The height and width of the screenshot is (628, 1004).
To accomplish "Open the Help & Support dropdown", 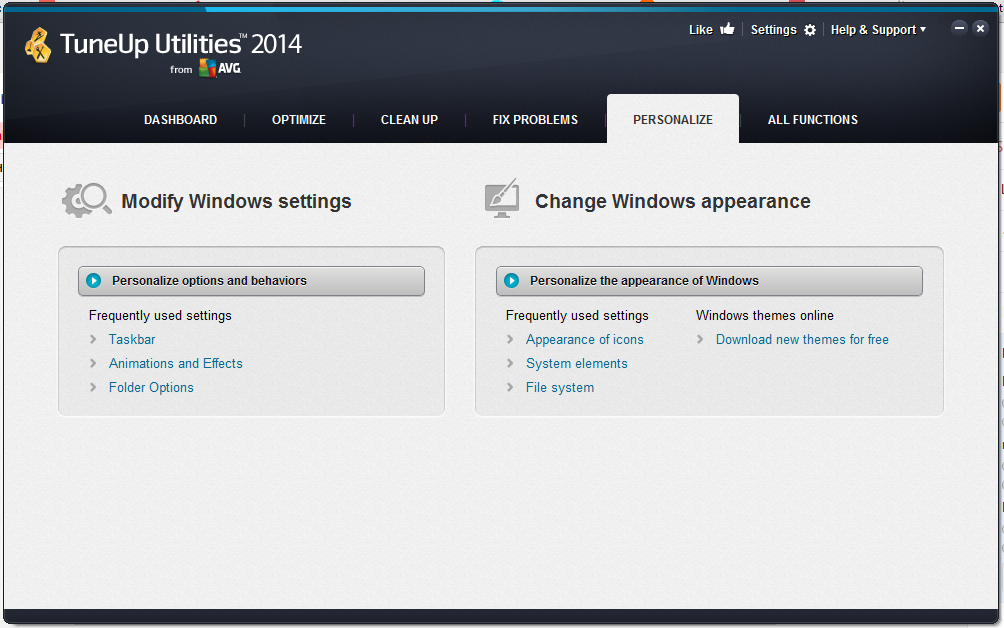I will [878, 29].
